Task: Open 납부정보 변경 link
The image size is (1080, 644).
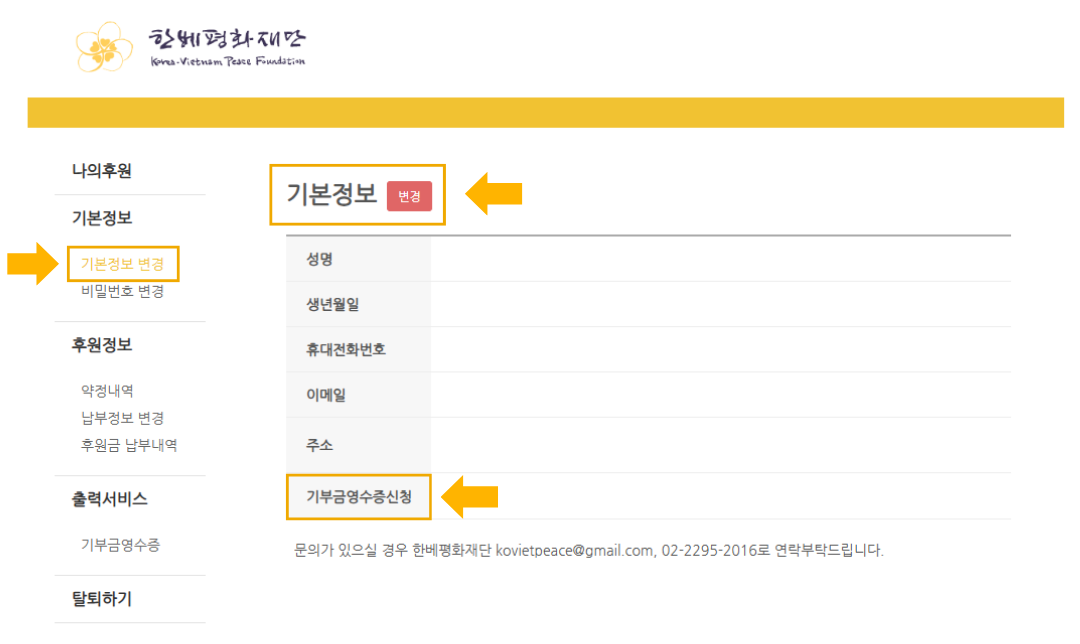Action: pos(123,418)
